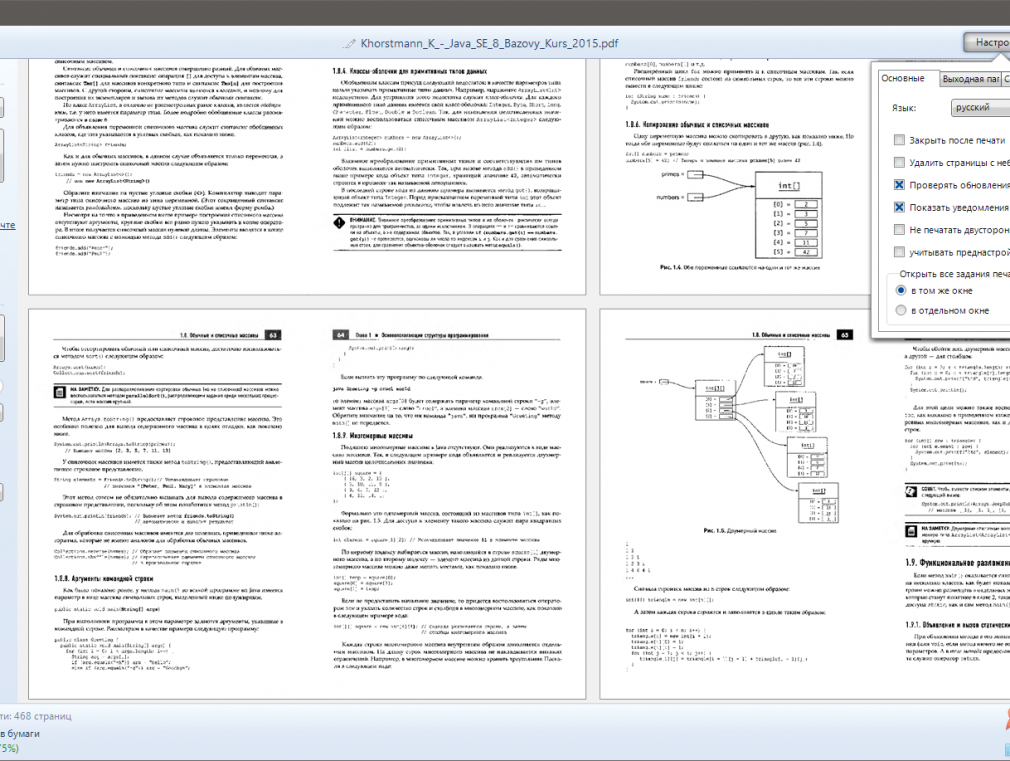Screen dimensions: 1010x761
Task: Switch to the Основные tab
Action: pyautogui.click(x=903, y=78)
